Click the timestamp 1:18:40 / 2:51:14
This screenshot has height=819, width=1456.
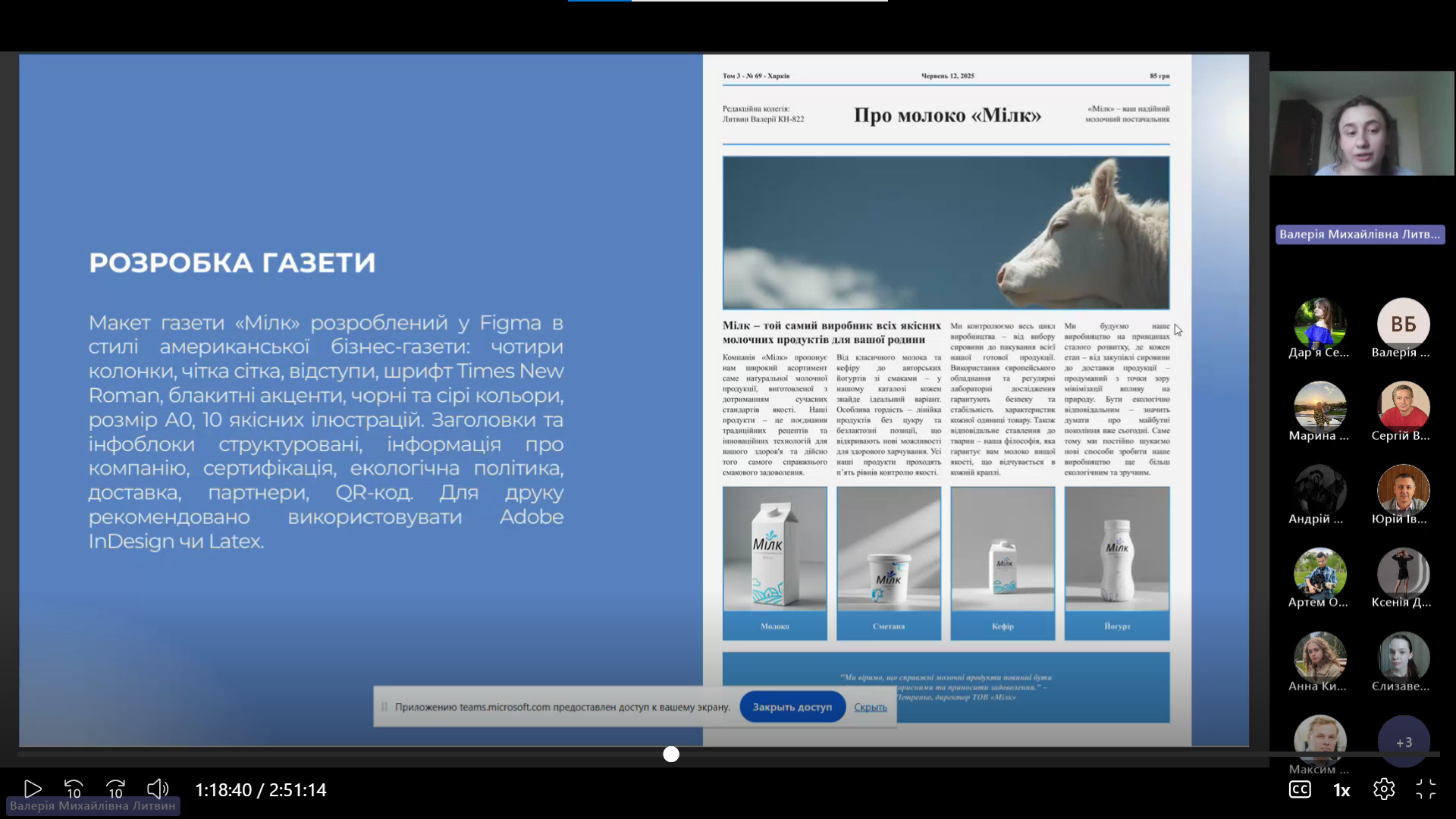click(x=261, y=790)
